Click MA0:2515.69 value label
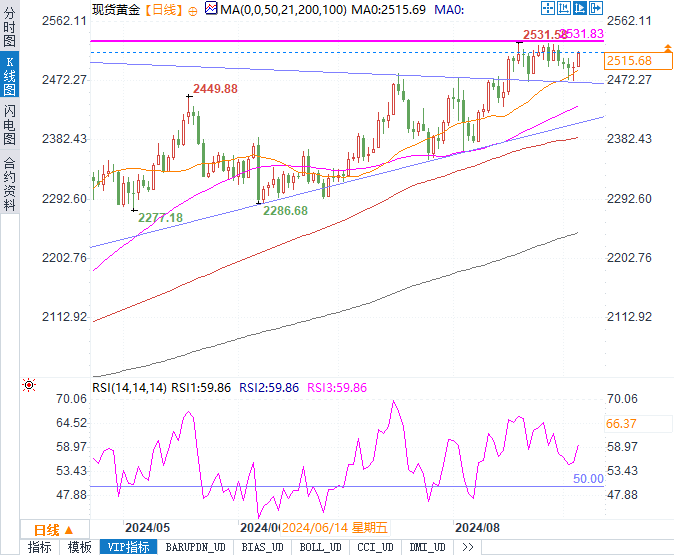Image resolution: width=674 pixels, height=555 pixels. tap(389, 9)
